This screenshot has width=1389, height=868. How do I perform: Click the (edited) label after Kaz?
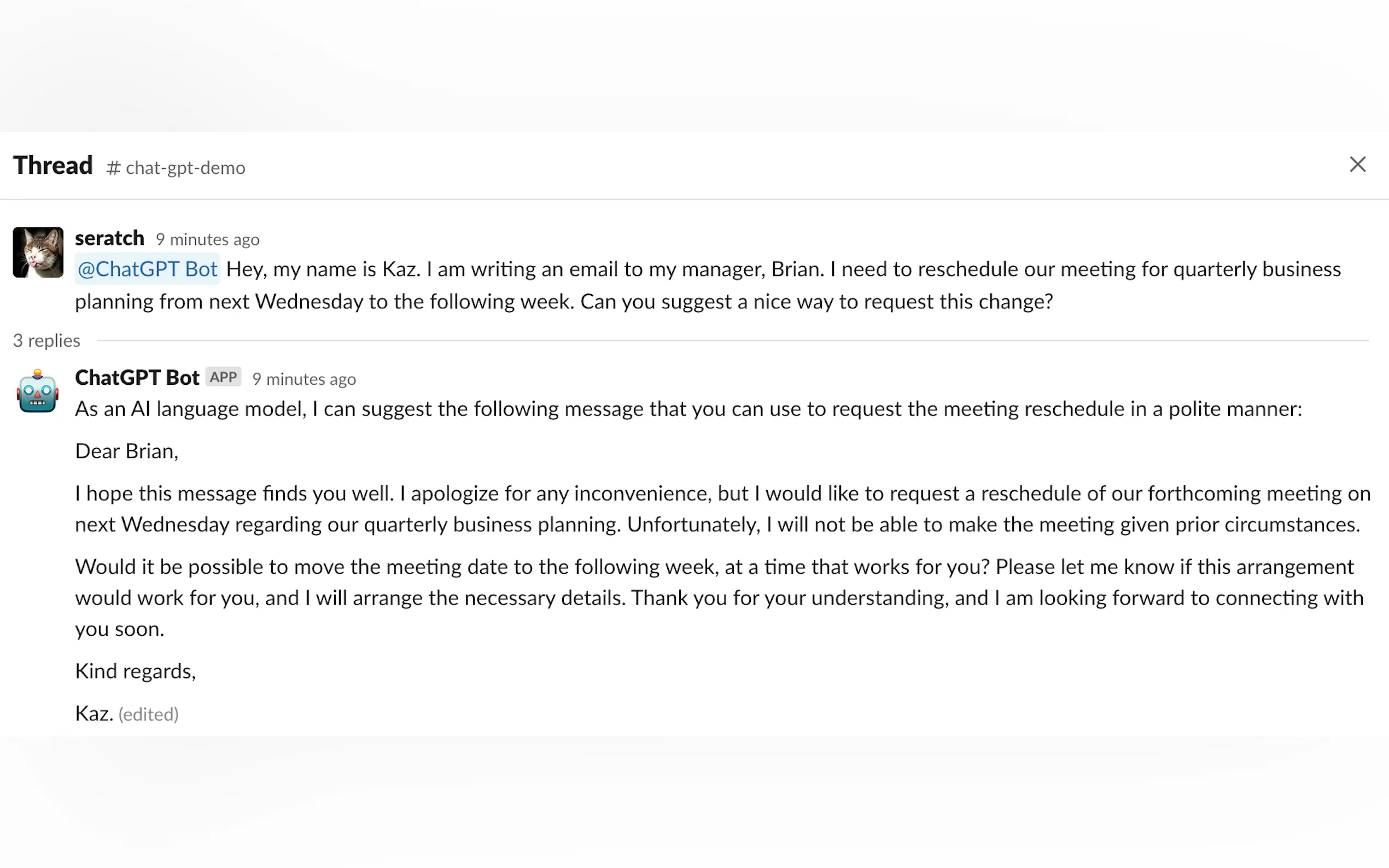pos(148,715)
